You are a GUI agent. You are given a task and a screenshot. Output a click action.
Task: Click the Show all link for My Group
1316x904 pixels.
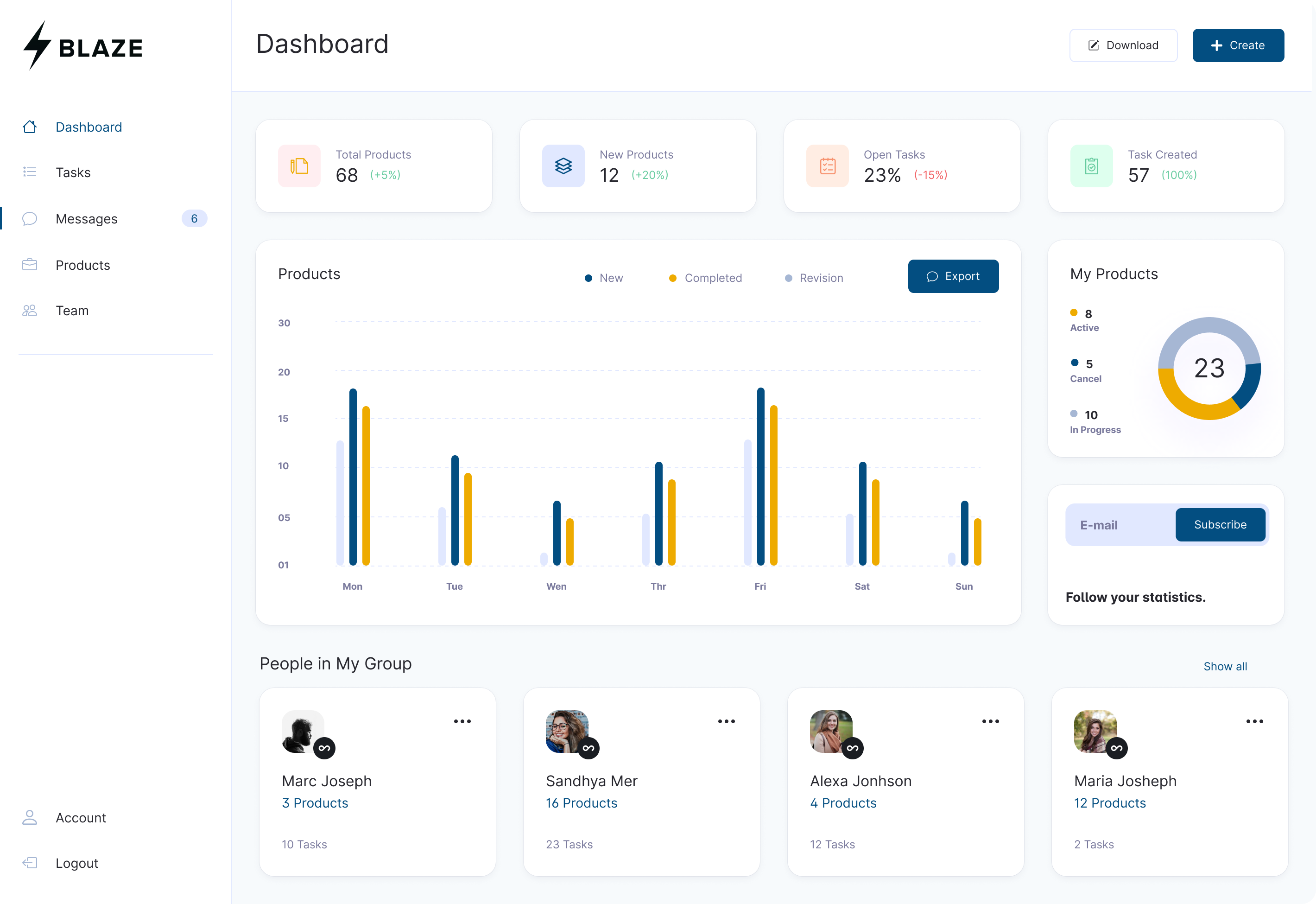point(1225,666)
